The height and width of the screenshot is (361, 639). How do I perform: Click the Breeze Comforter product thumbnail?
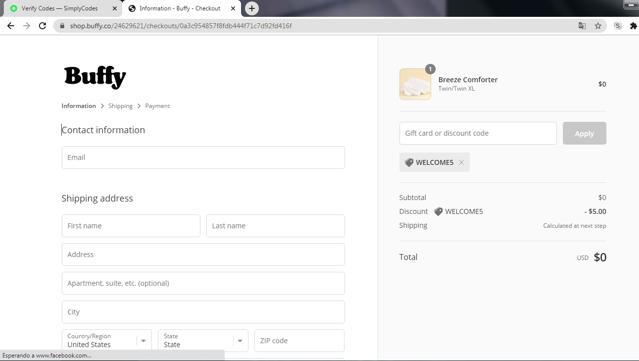click(x=415, y=84)
